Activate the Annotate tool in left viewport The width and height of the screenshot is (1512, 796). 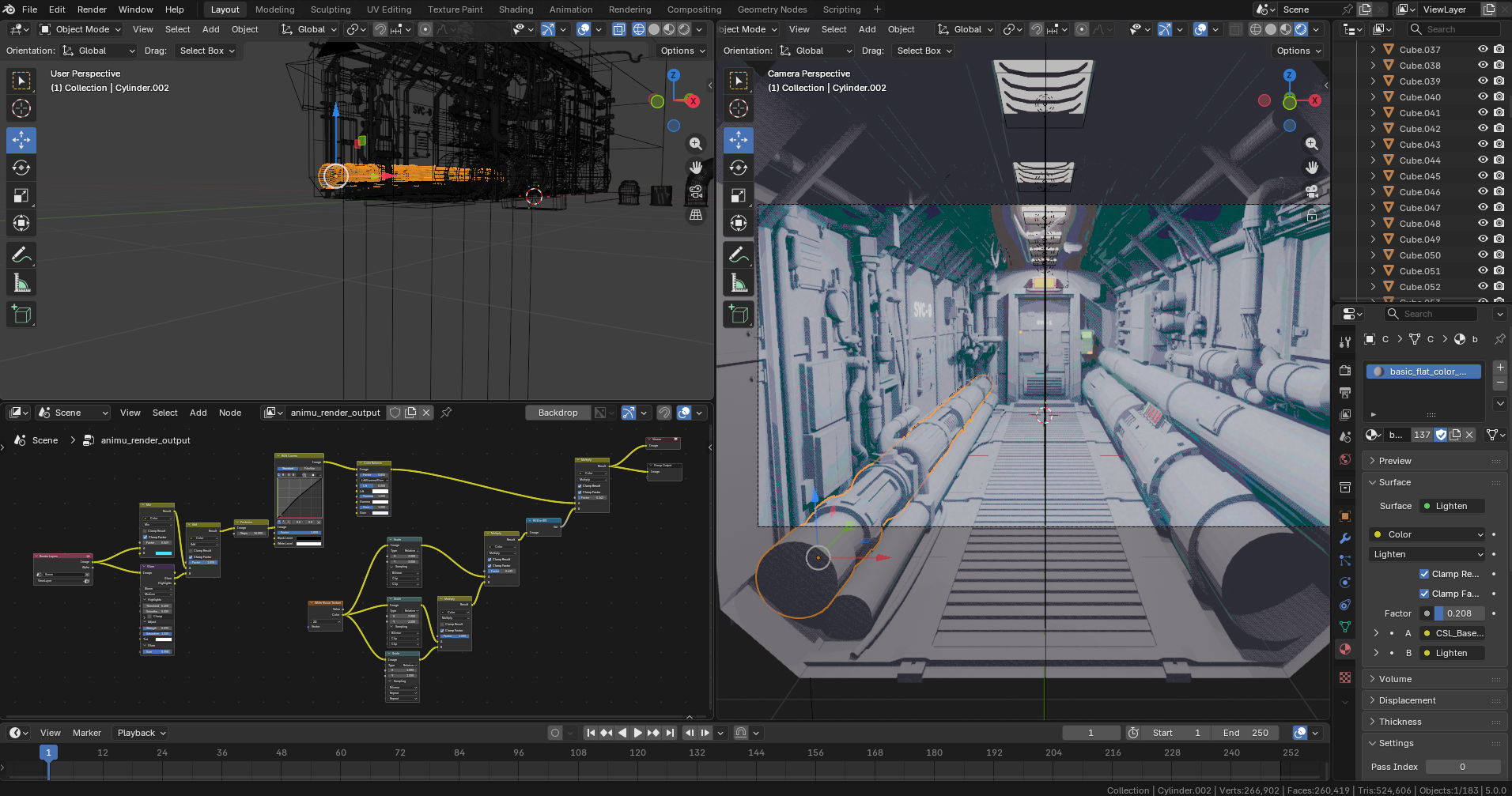point(21,255)
